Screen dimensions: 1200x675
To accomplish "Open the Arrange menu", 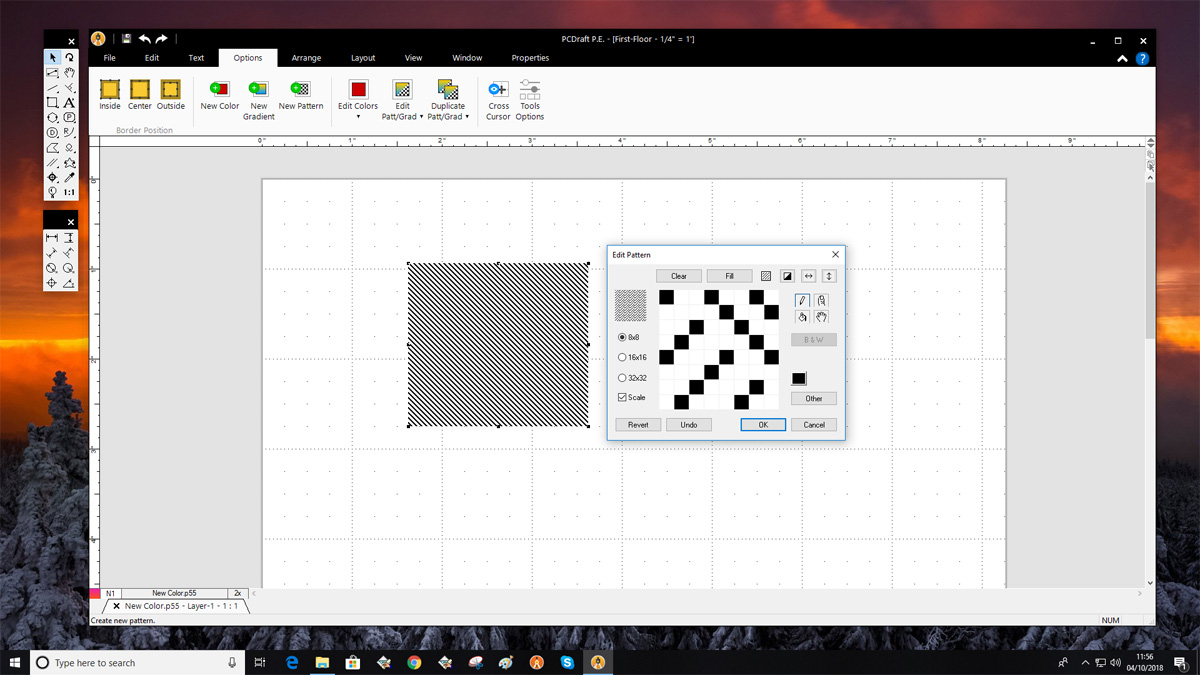I will coord(306,57).
